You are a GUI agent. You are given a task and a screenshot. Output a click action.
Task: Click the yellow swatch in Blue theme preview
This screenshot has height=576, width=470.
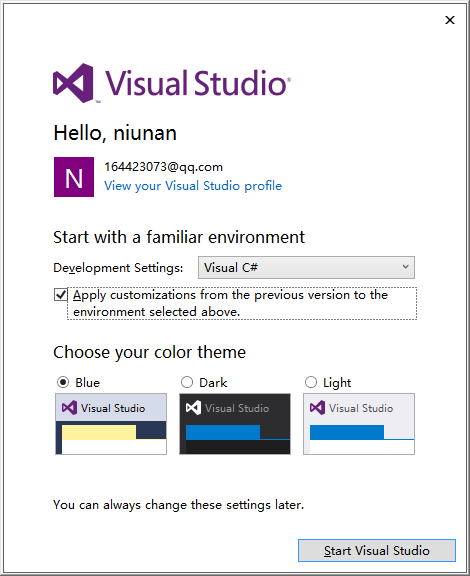99,432
